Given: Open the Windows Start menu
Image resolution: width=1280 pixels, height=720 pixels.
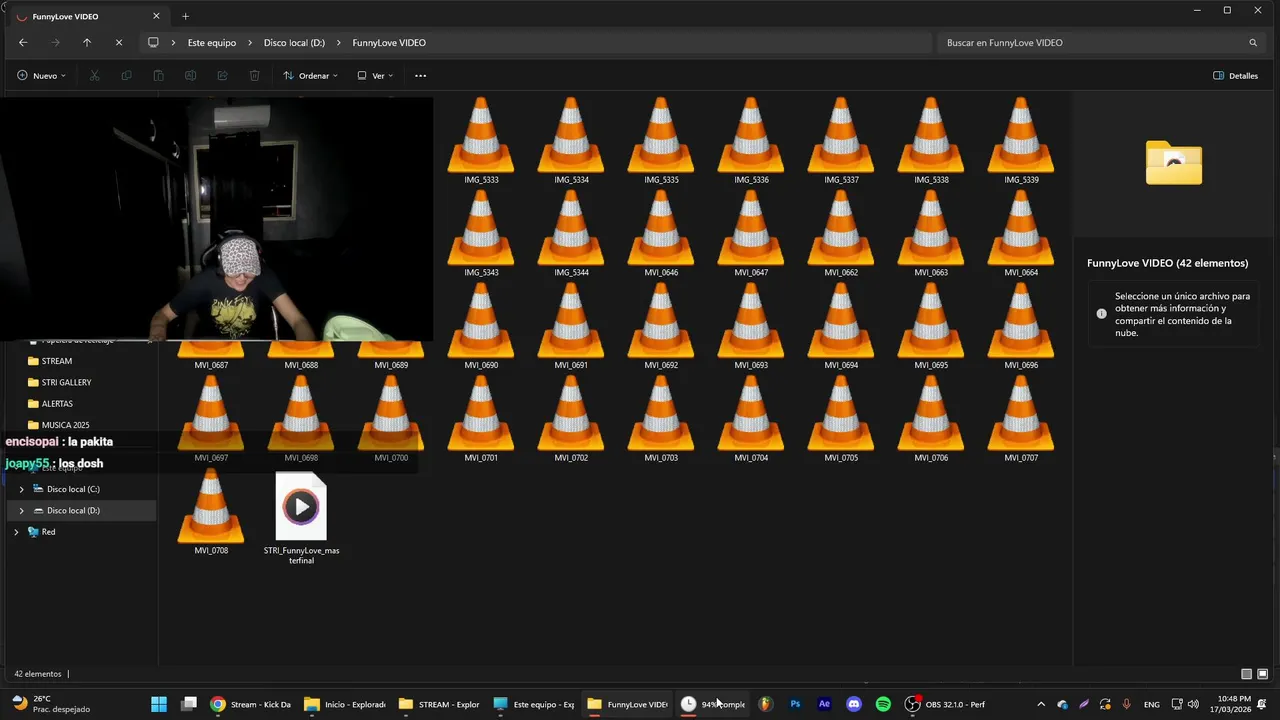Looking at the screenshot, I should [159, 704].
